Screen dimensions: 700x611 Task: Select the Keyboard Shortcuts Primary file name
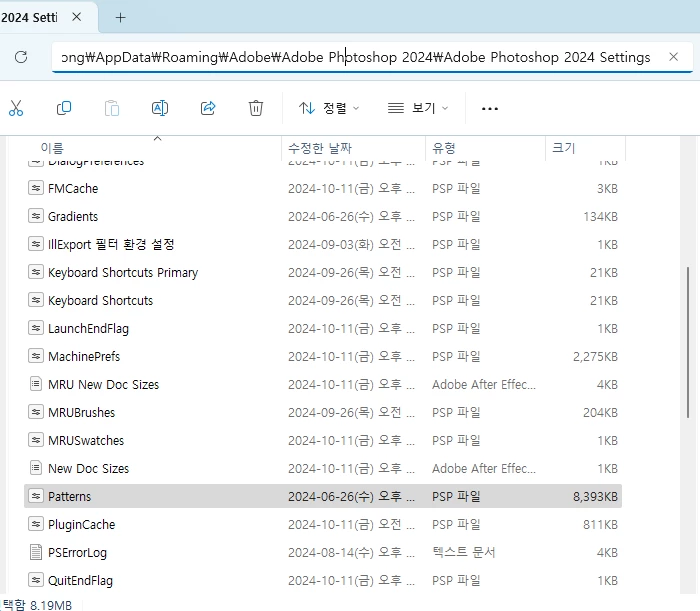123,273
